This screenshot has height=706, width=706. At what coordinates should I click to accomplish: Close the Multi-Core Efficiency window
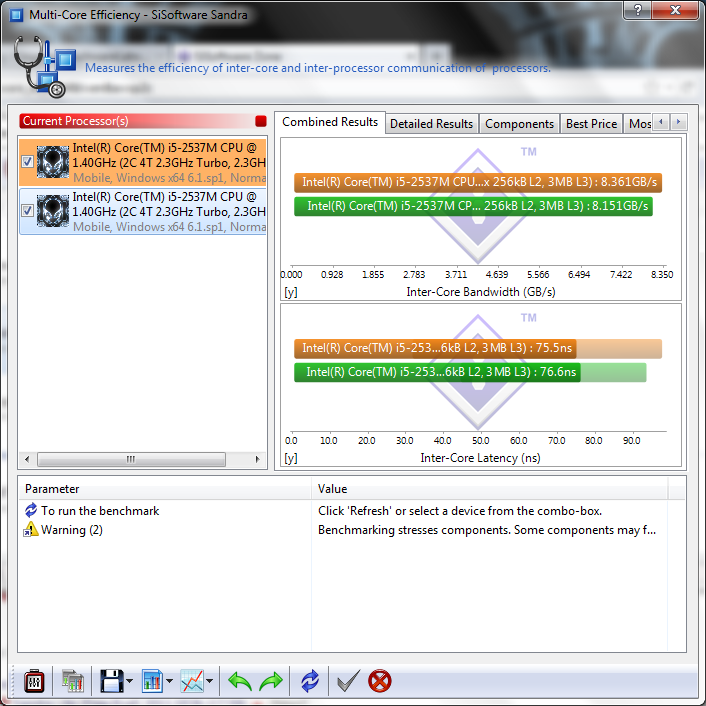(x=675, y=10)
